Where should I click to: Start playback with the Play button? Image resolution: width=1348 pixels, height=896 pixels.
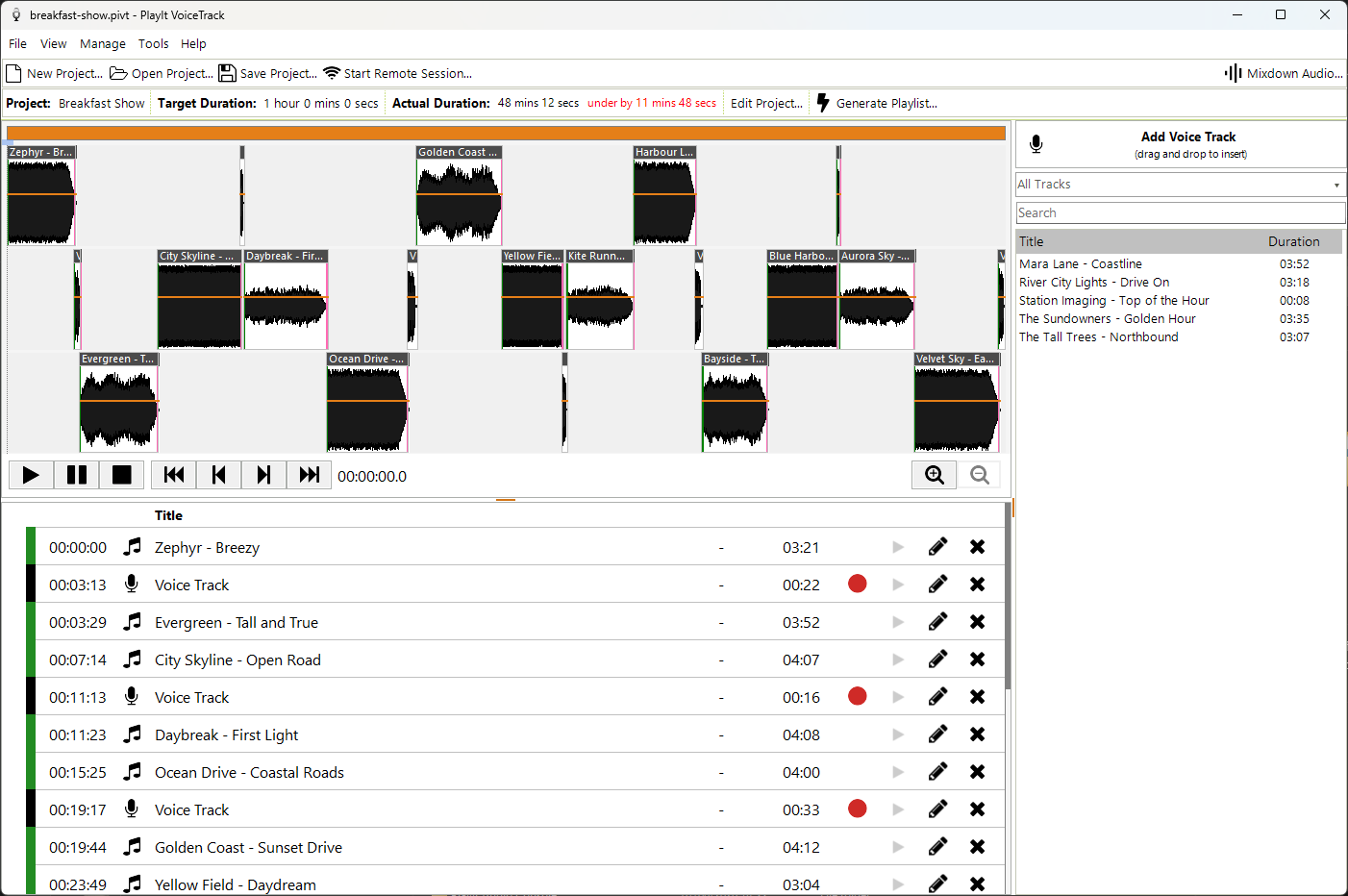tap(31, 475)
